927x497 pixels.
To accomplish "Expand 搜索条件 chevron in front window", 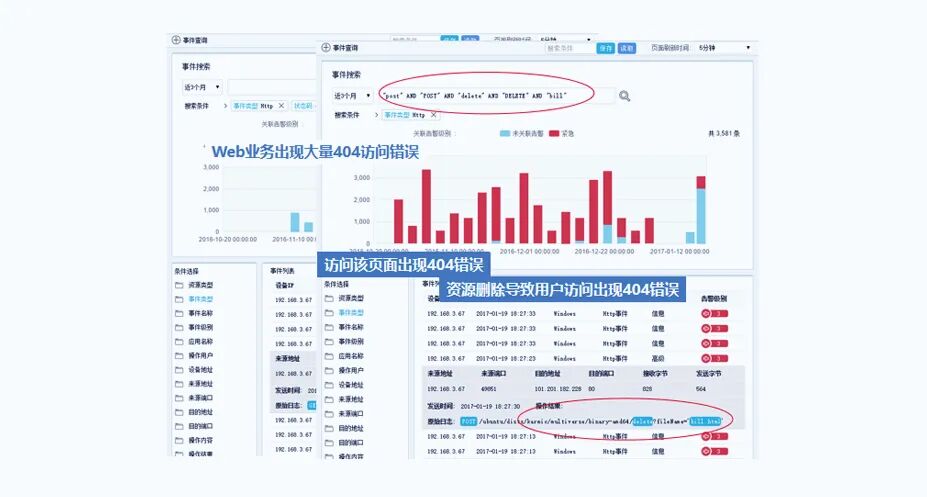I will 377,115.
